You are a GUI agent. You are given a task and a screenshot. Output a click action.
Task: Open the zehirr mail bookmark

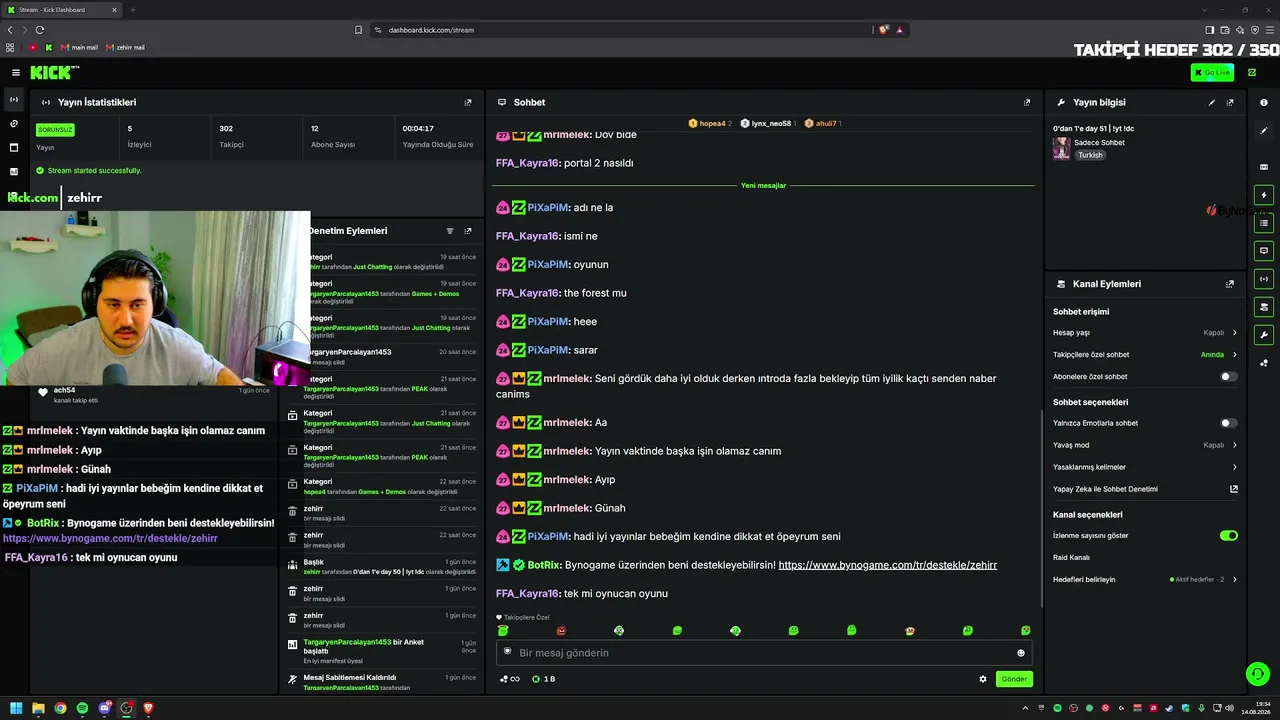coord(125,47)
